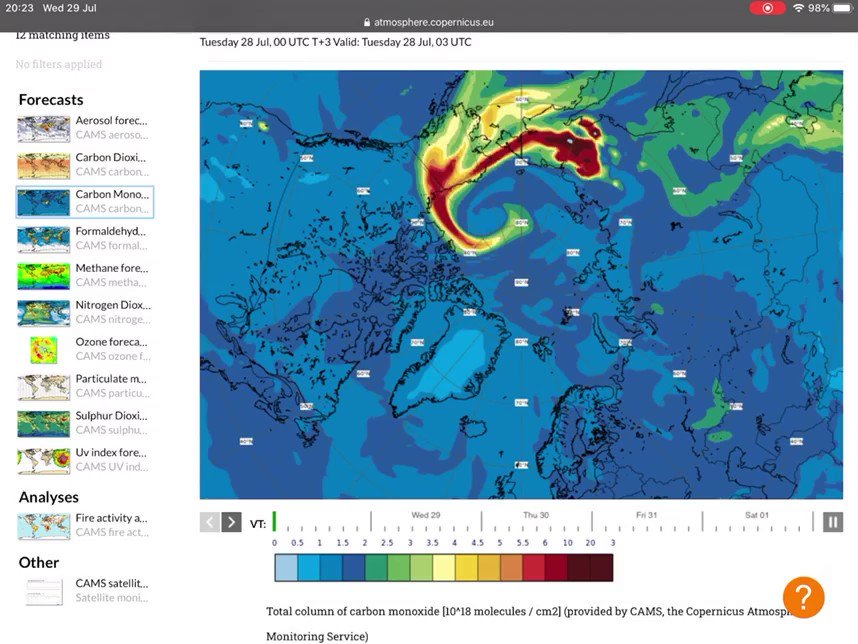Viewport: 858px width, 644px height.
Task: Click the 'Ozone foreca...' title link
Action: coord(112,342)
